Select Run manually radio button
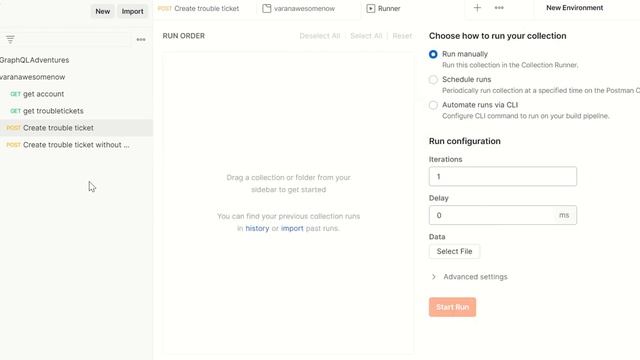This screenshot has height=360, width=640. 433,54
